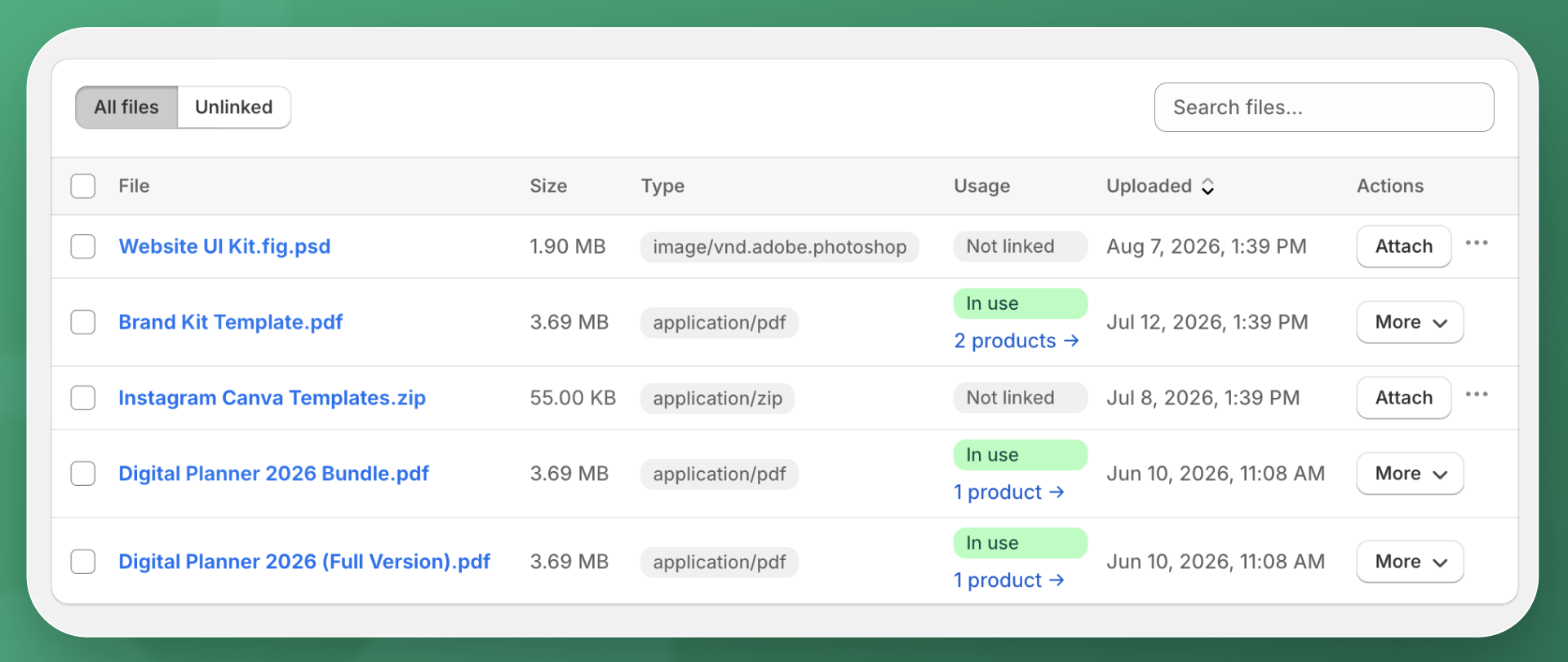Click the Not linked badge for Website UI Kit
Image resolution: width=1568 pixels, height=662 pixels.
pyautogui.click(x=1020, y=246)
